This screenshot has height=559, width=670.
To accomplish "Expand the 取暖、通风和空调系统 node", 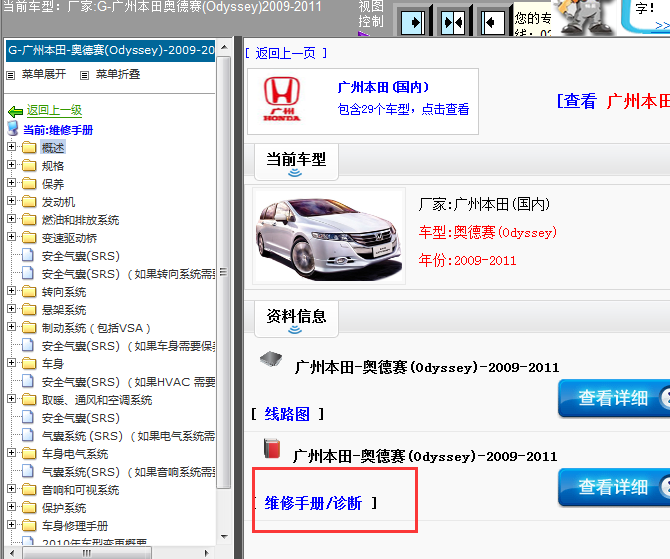I will [x=12, y=399].
